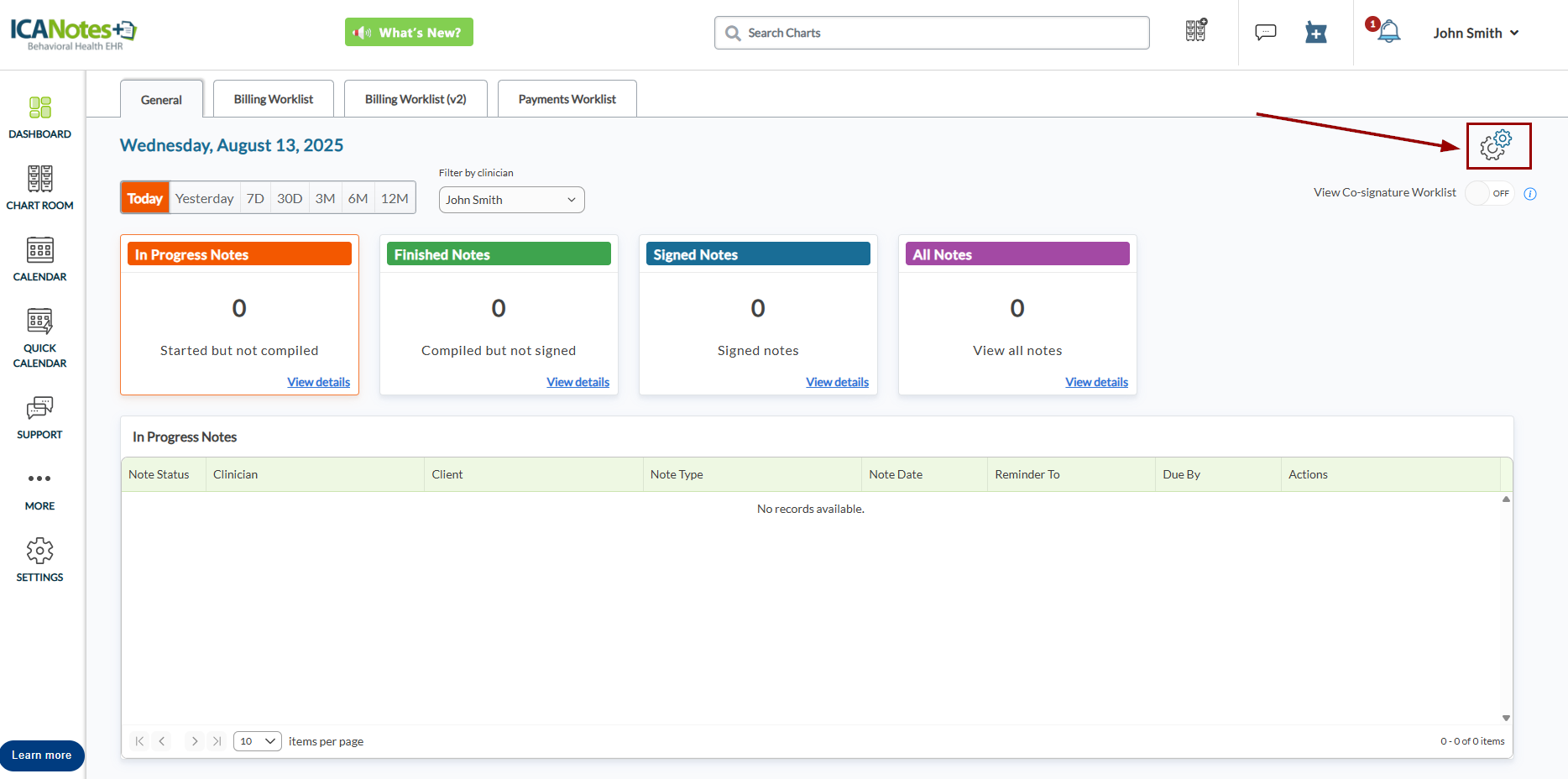Sort by Reminder To column header
This screenshot has height=779, width=1568.
point(1072,474)
